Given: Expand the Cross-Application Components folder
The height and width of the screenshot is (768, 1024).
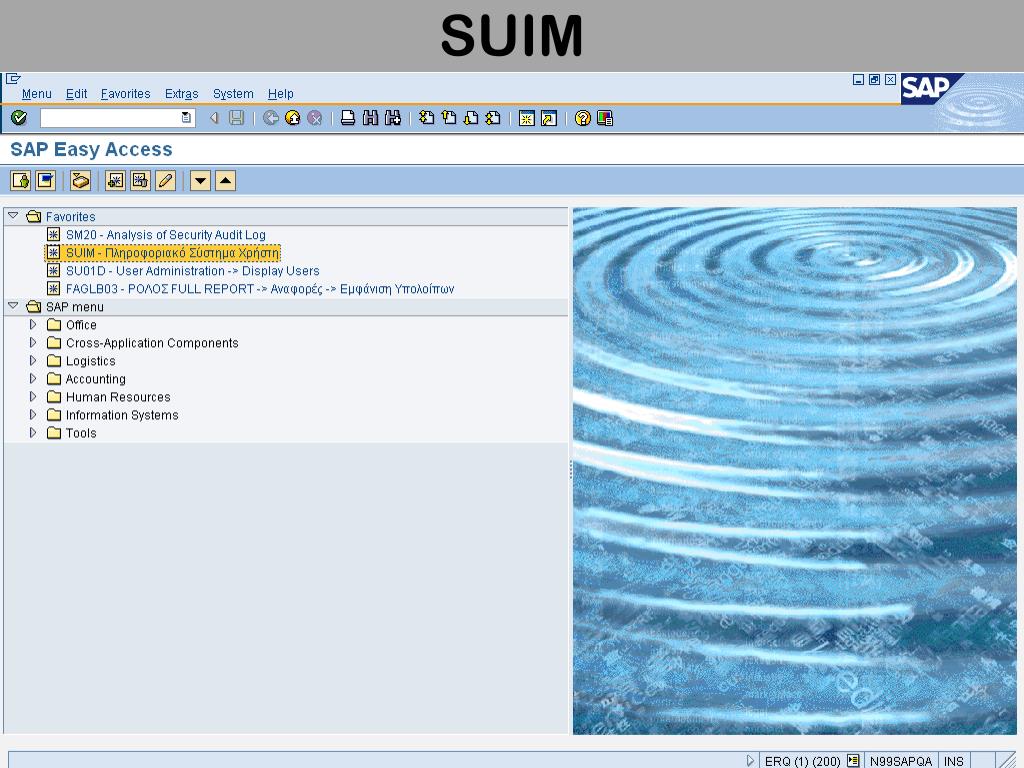Looking at the screenshot, I should [33, 342].
